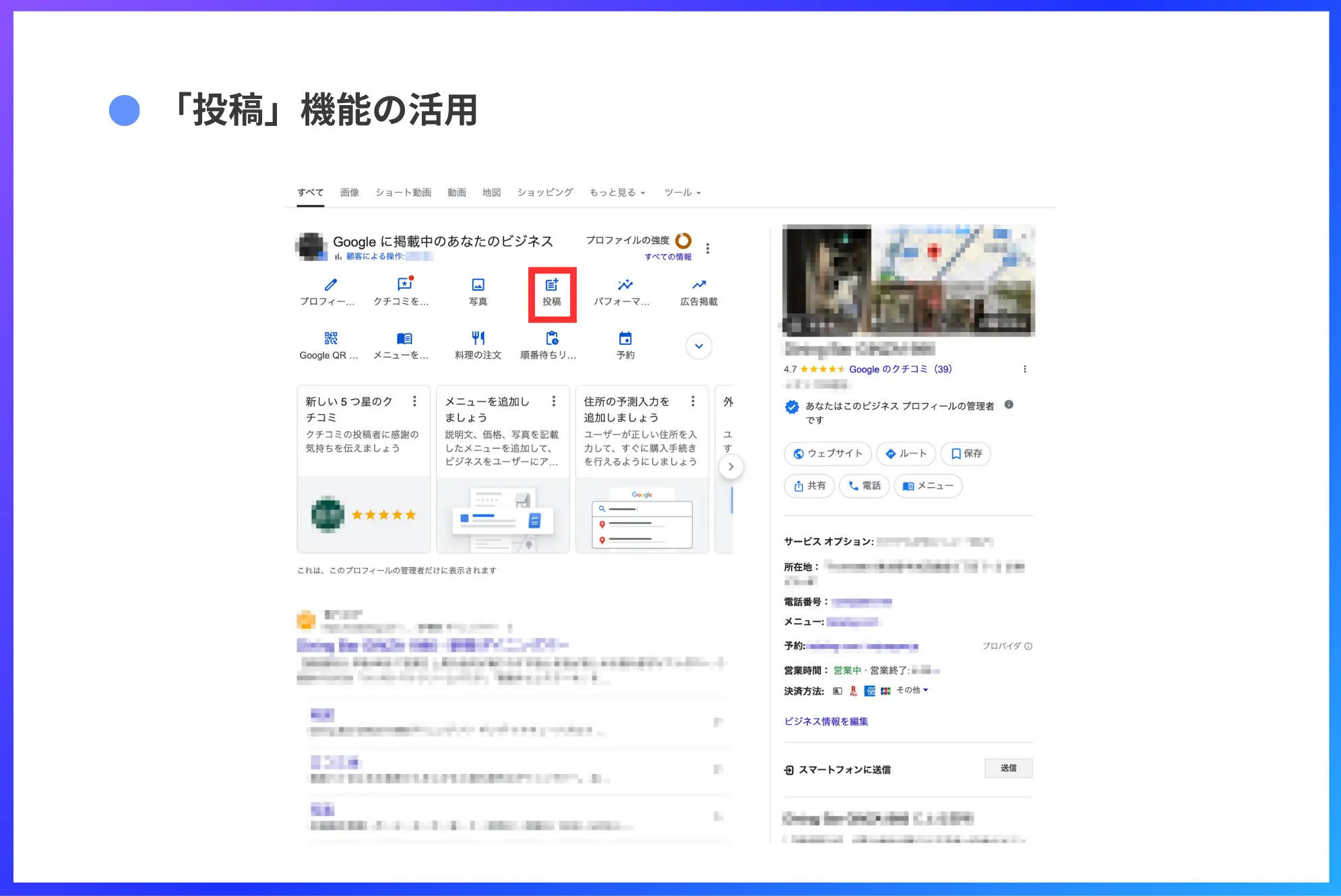Open the three-dot menu beside プロファイルの強度

[708, 248]
